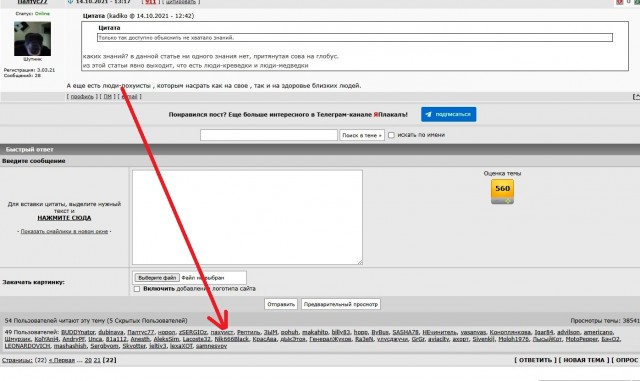
Task: Click the Поиск в теме button
Action: click(x=362, y=135)
